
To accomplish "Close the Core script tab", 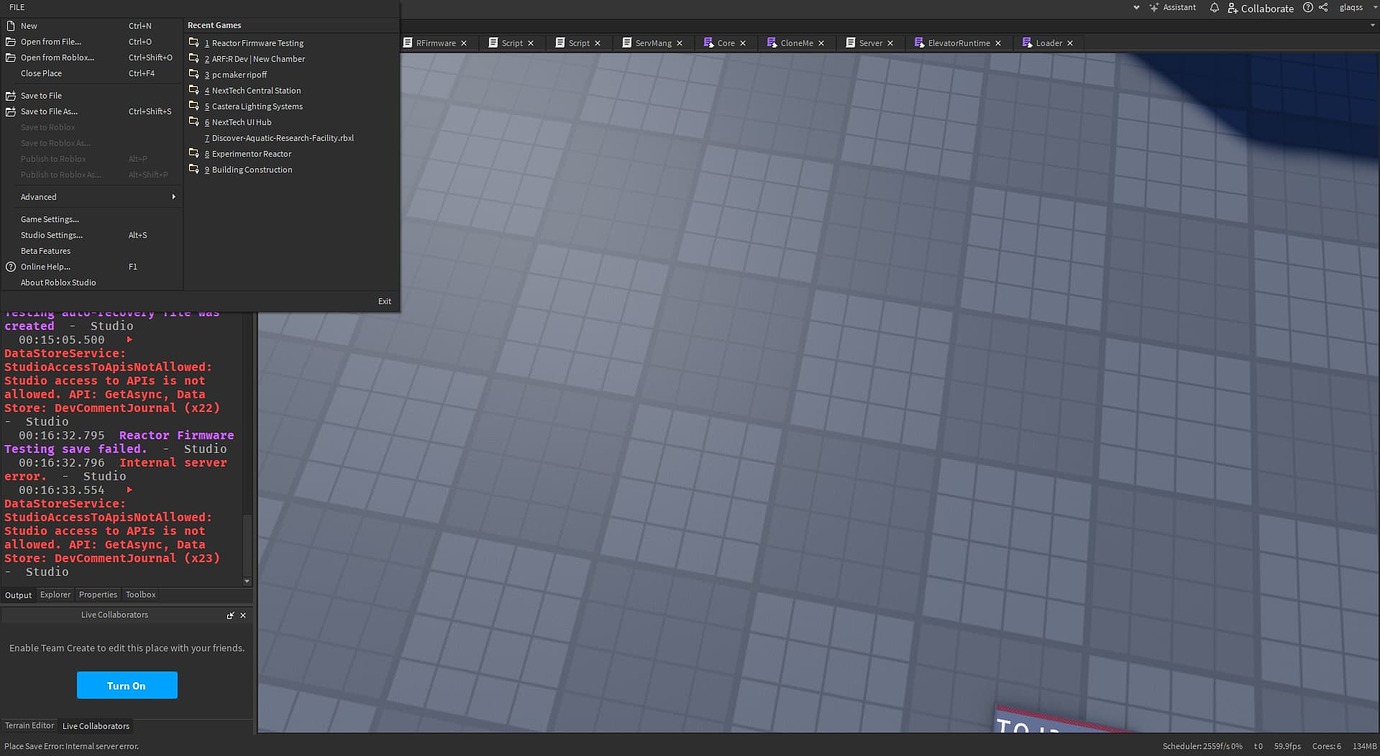I will click(743, 43).
